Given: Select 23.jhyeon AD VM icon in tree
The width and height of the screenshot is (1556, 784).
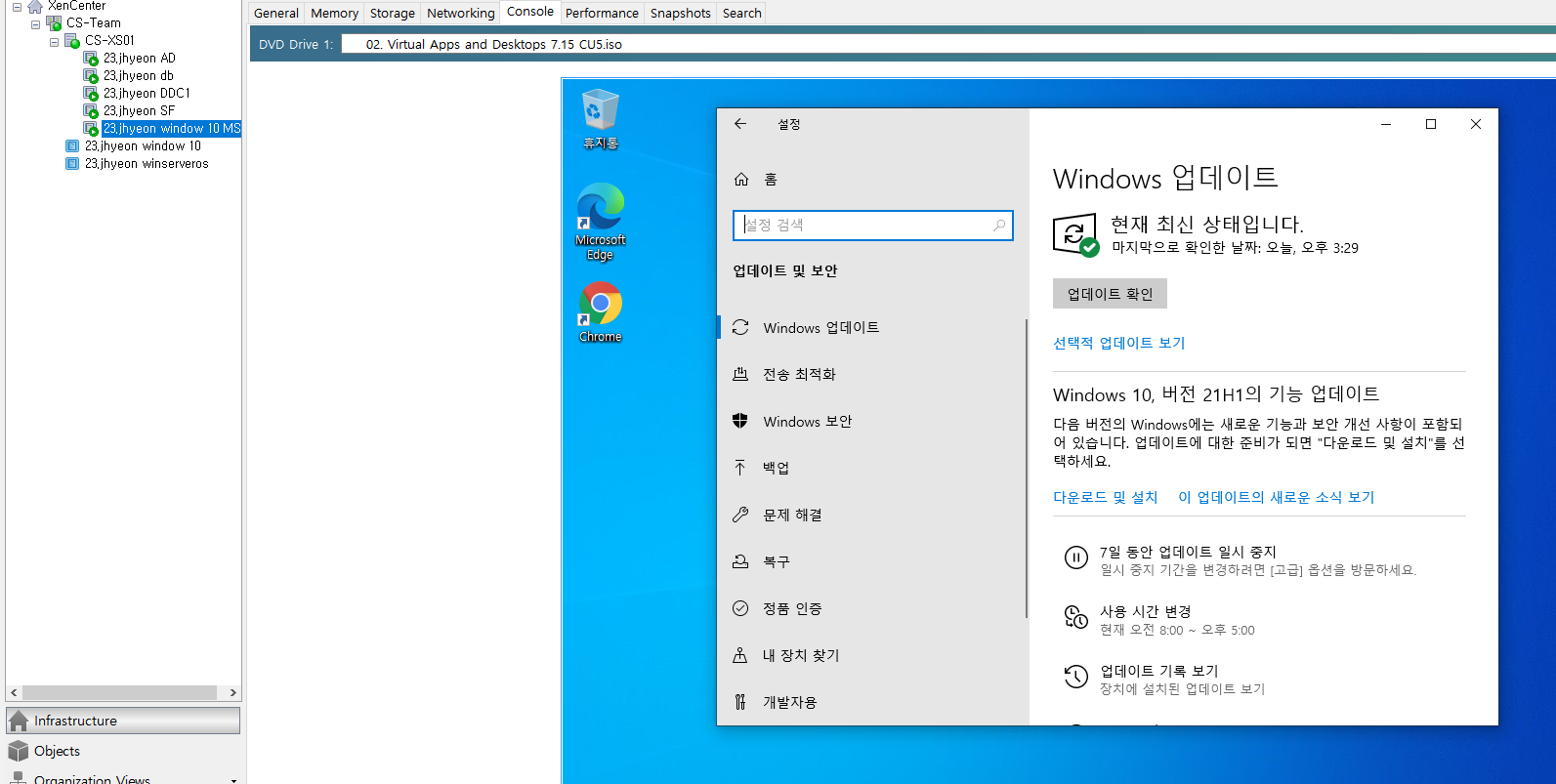Looking at the screenshot, I should 91,59.
